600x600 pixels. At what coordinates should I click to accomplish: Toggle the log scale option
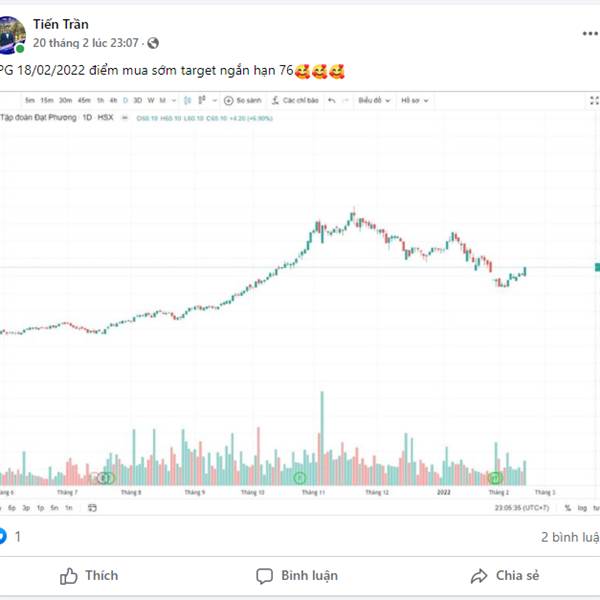[x=582, y=508]
